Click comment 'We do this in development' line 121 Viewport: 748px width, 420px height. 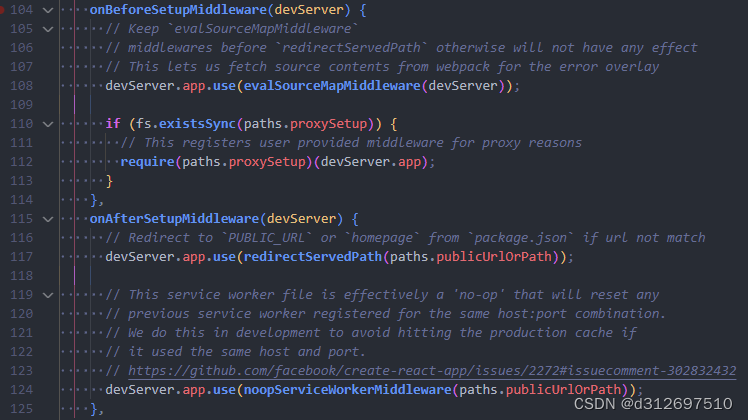[x=371, y=333]
